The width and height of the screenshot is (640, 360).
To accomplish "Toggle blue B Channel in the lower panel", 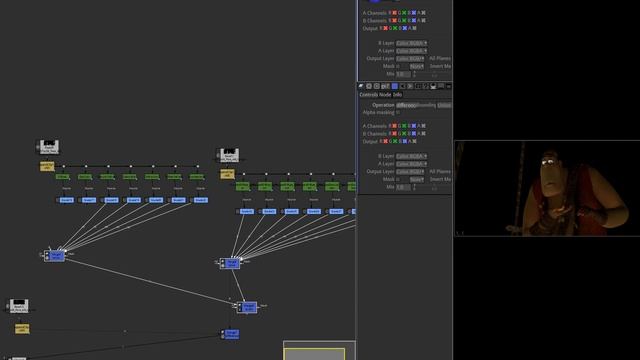I will point(414,133).
